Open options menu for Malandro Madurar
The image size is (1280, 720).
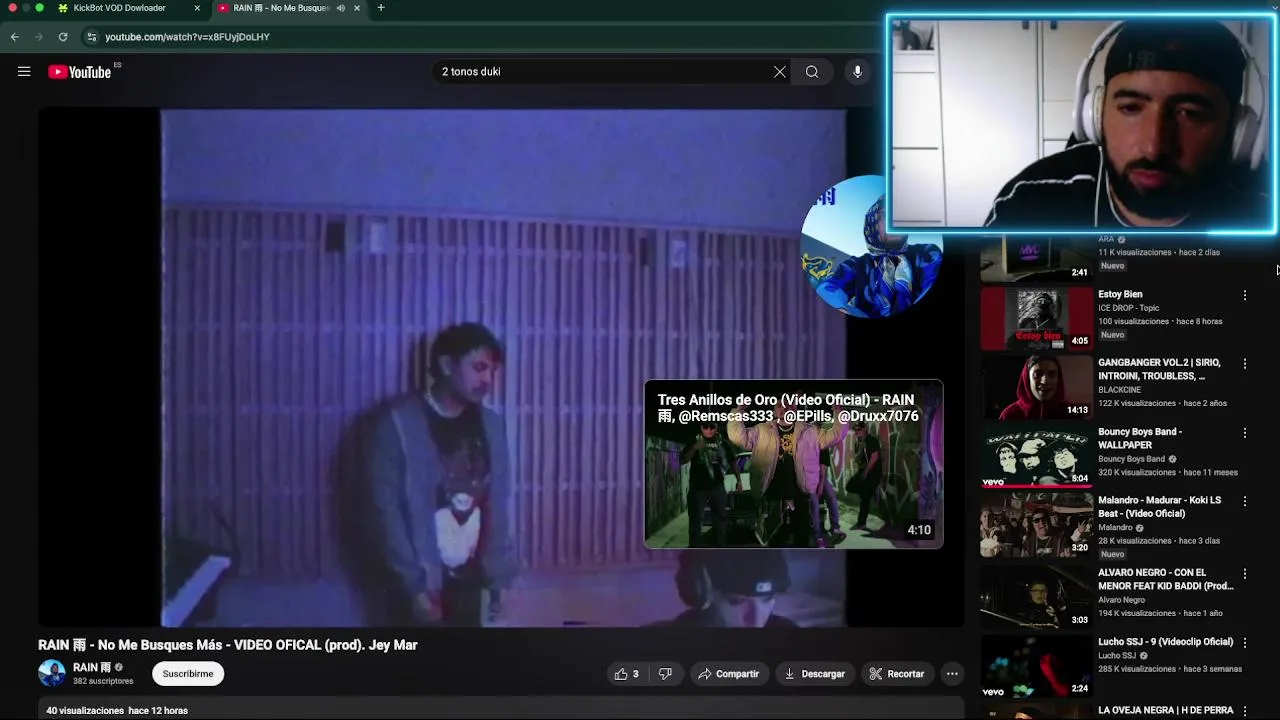click(x=1245, y=501)
